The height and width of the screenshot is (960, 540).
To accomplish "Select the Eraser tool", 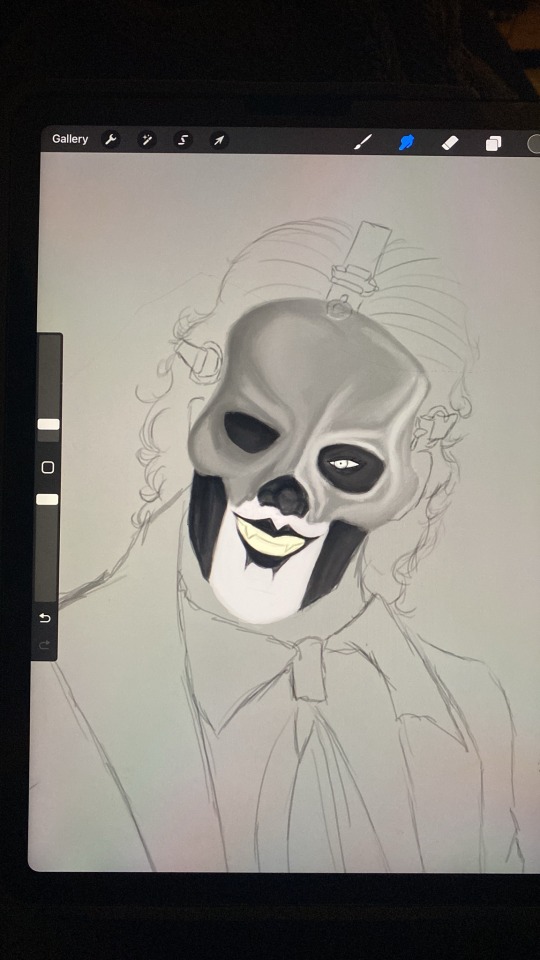I will point(450,143).
